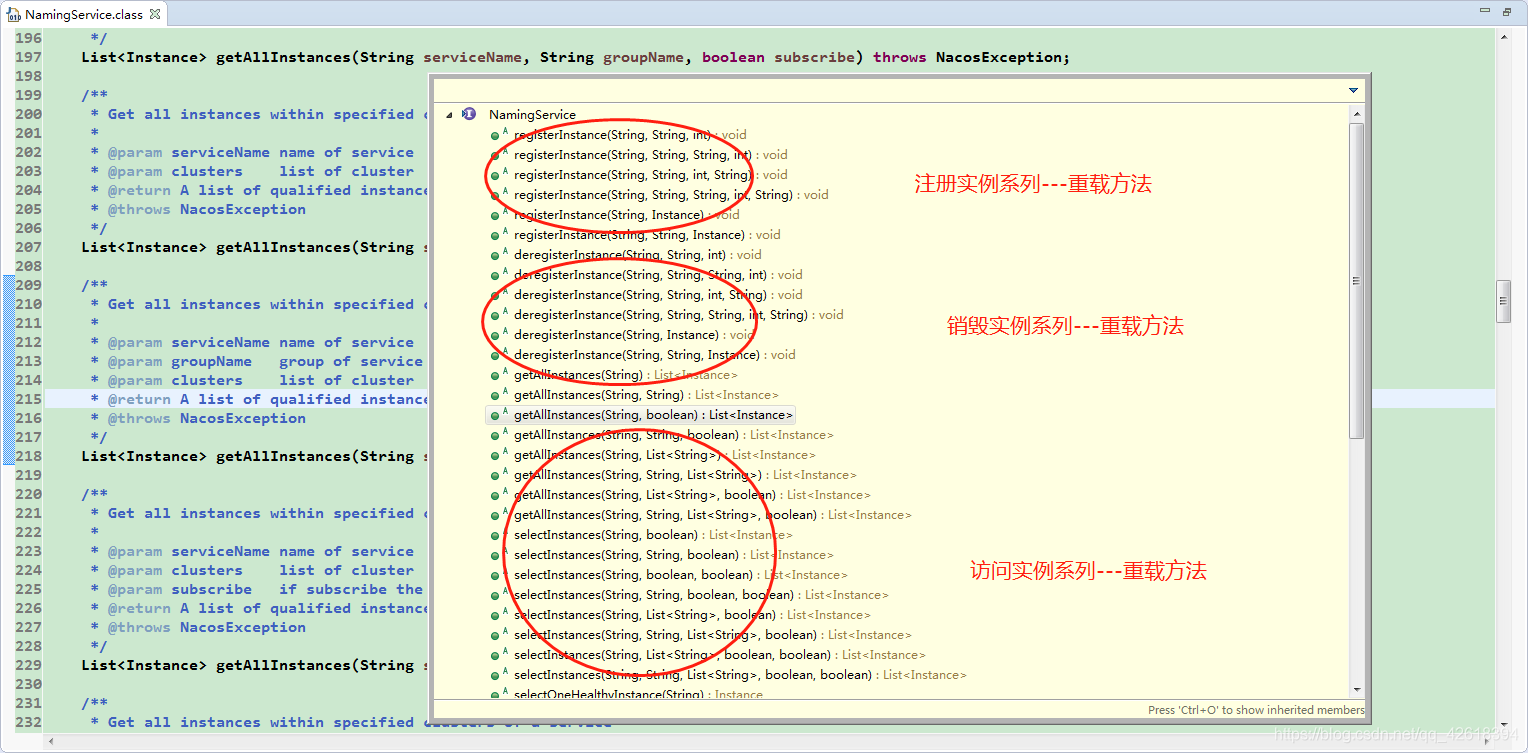Select the NamingService.class editor tab
Viewport: 1528px width, 753px height.
(84, 15)
